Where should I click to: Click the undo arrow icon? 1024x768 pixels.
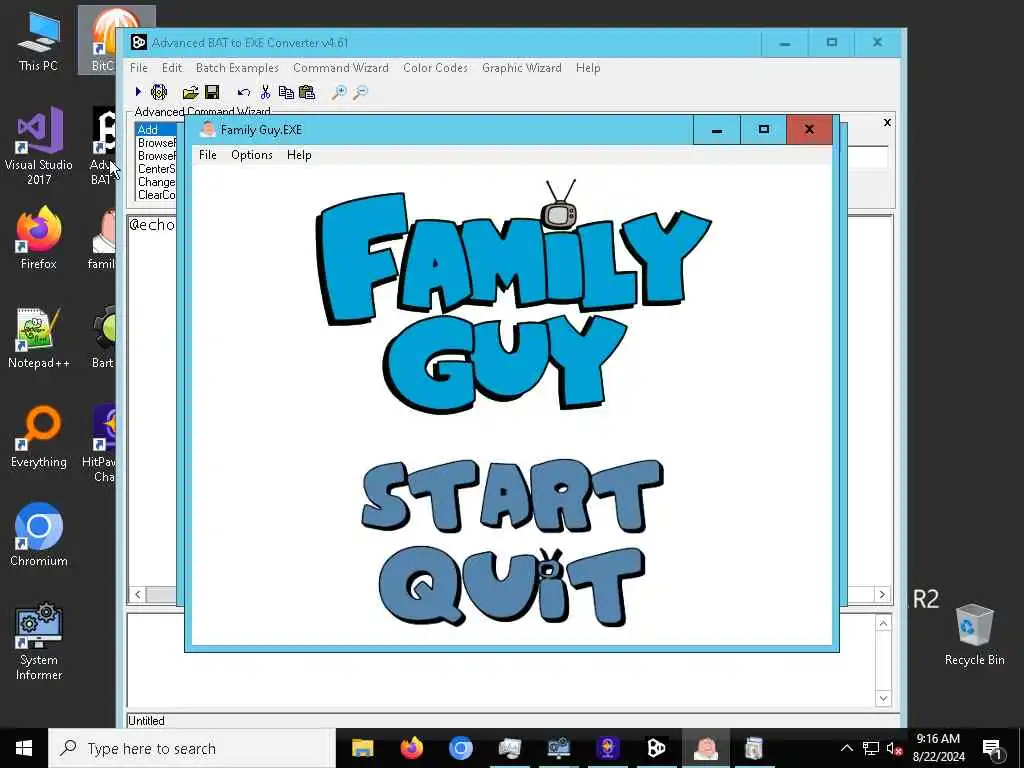click(244, 93)
